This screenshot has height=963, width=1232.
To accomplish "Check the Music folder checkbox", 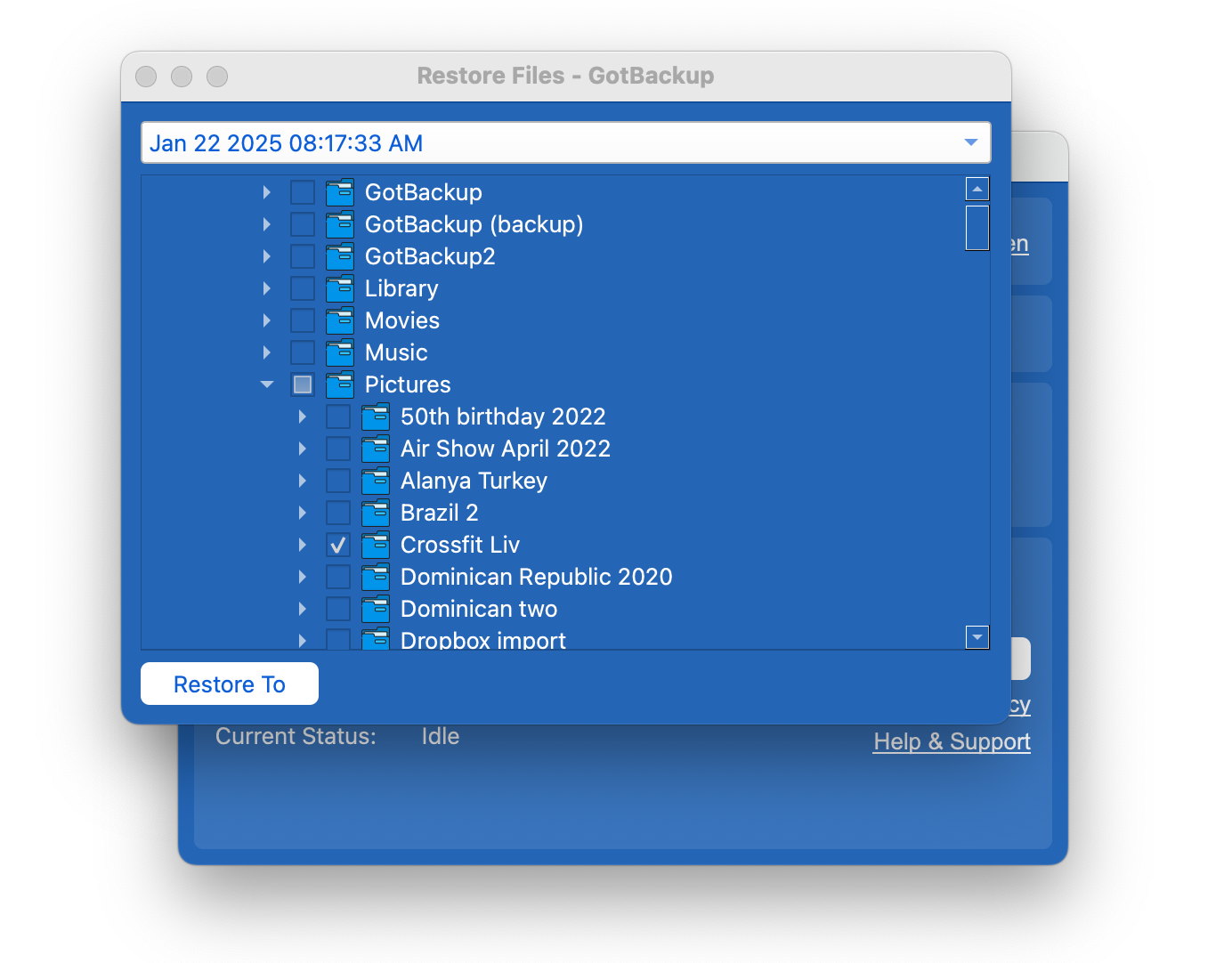I will pyautogui.click(x=303, y=352).
